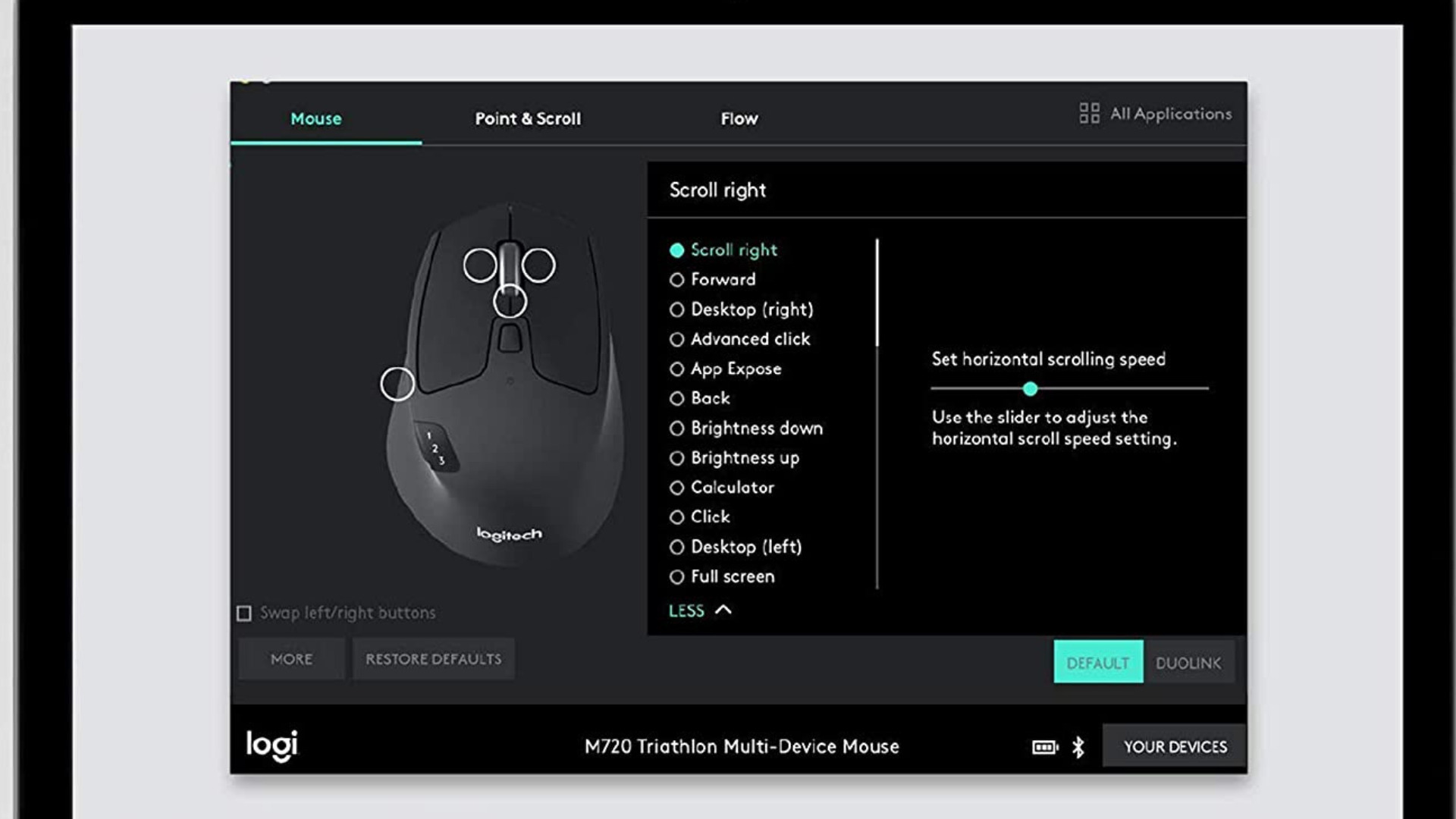1456x819 pixels.
Task: Click the M720 Triathlon Multi-Device Mouse name
Action: (x=742, y=747)
